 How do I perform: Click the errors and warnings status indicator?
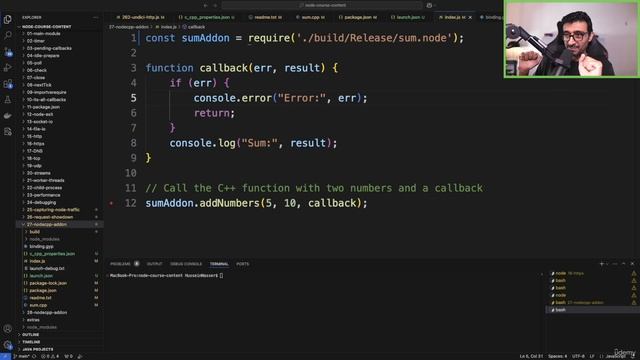coord(50,356)
